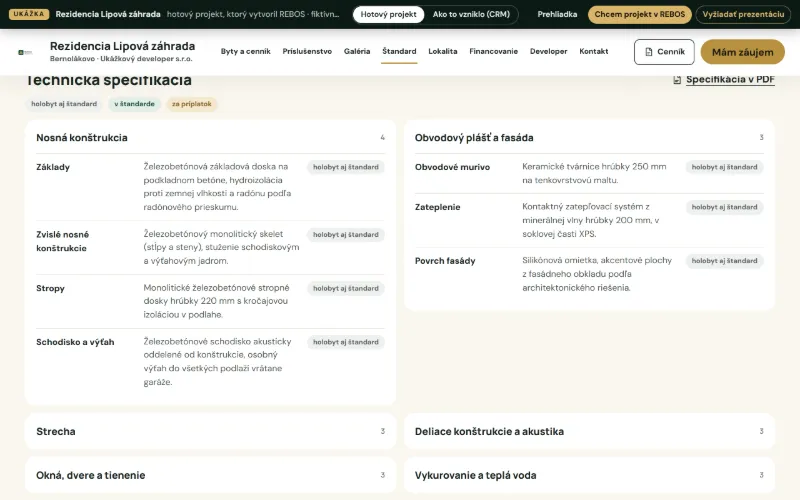Open Financovanie nav item
The height and width of the screenshot is (500, 800).
(x=493, y=52)
